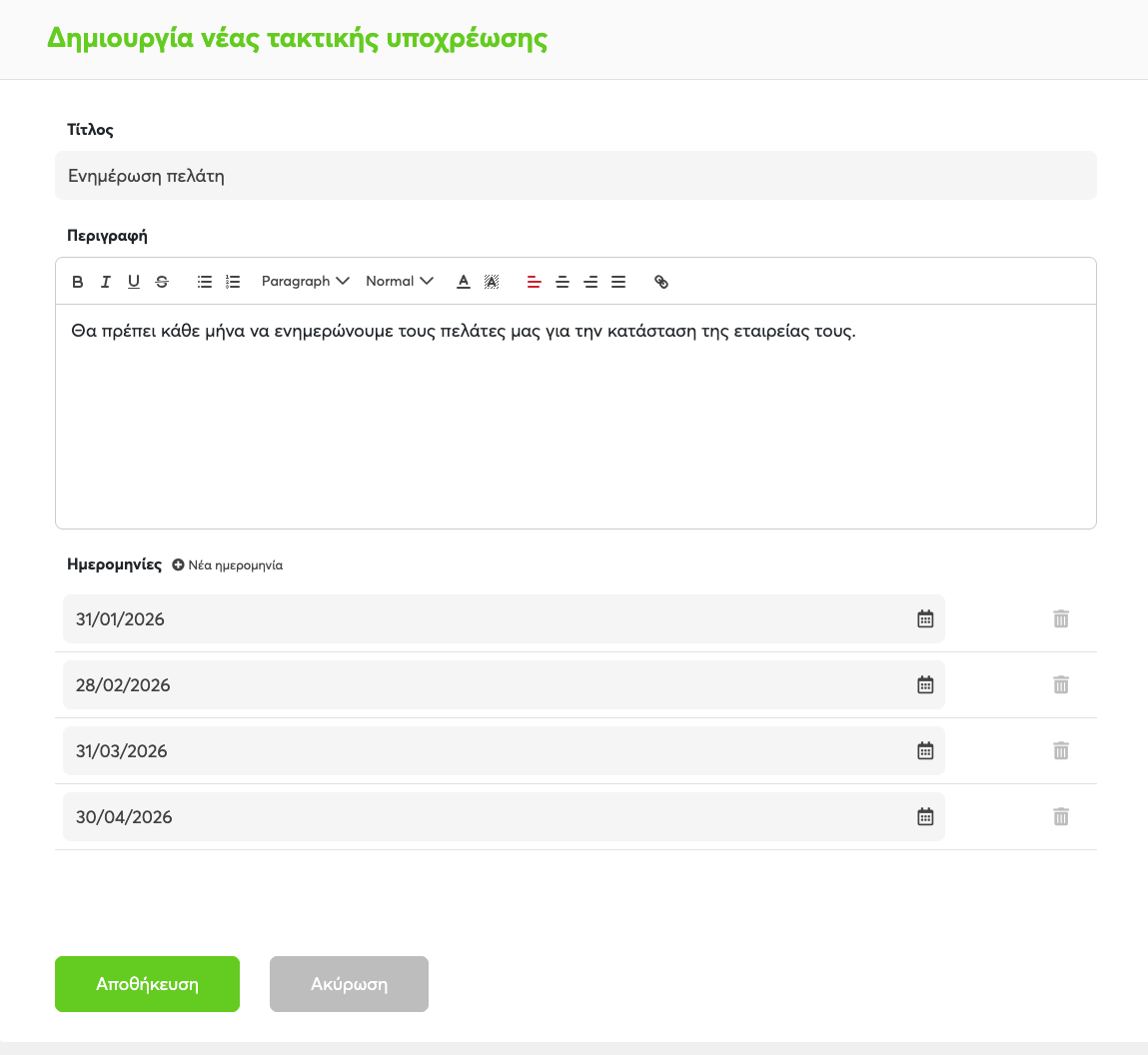
Task: Click the Τίτλος input field
Action: (575, 176)
